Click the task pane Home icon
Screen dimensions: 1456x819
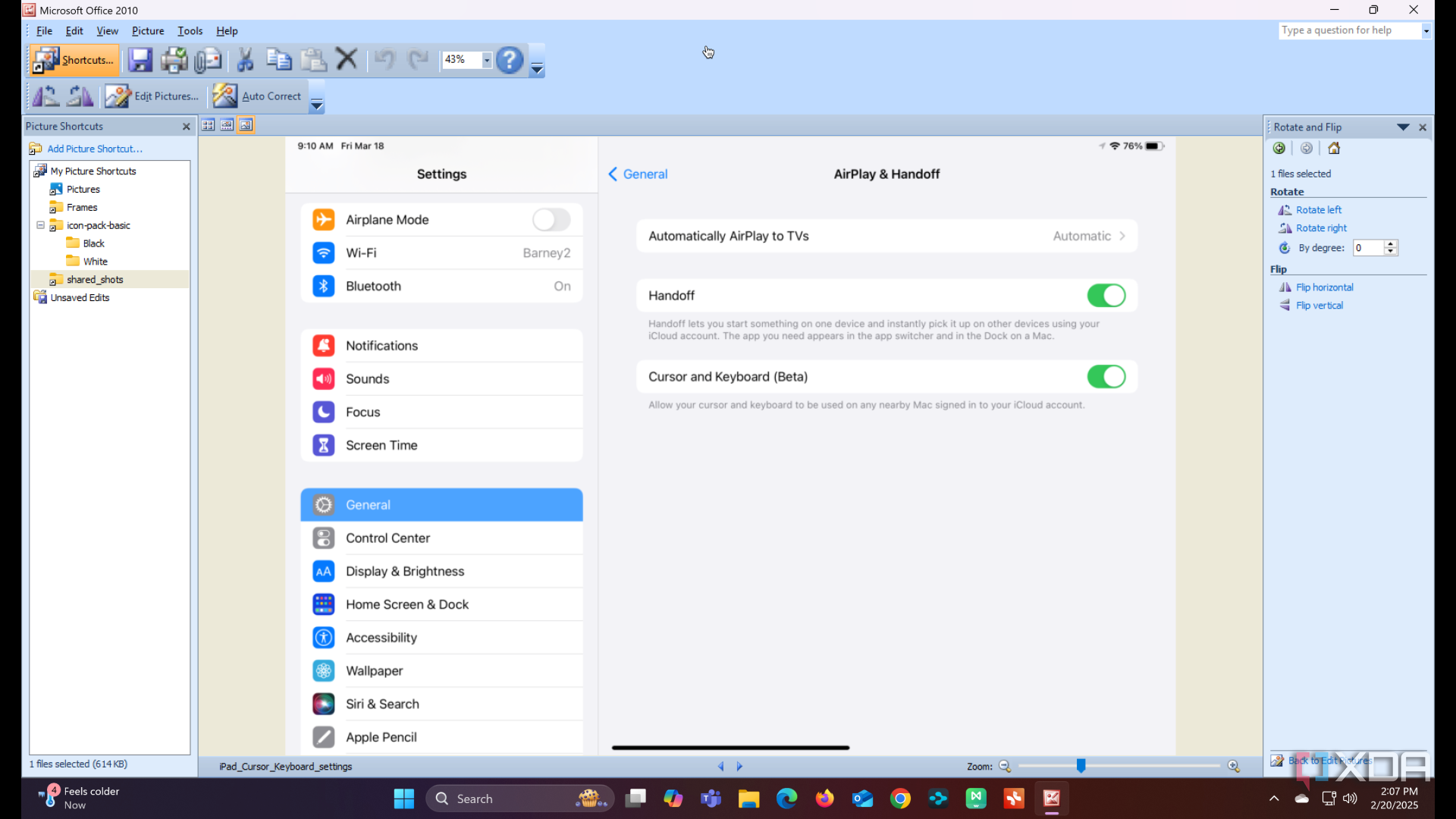coord(1334,149)
